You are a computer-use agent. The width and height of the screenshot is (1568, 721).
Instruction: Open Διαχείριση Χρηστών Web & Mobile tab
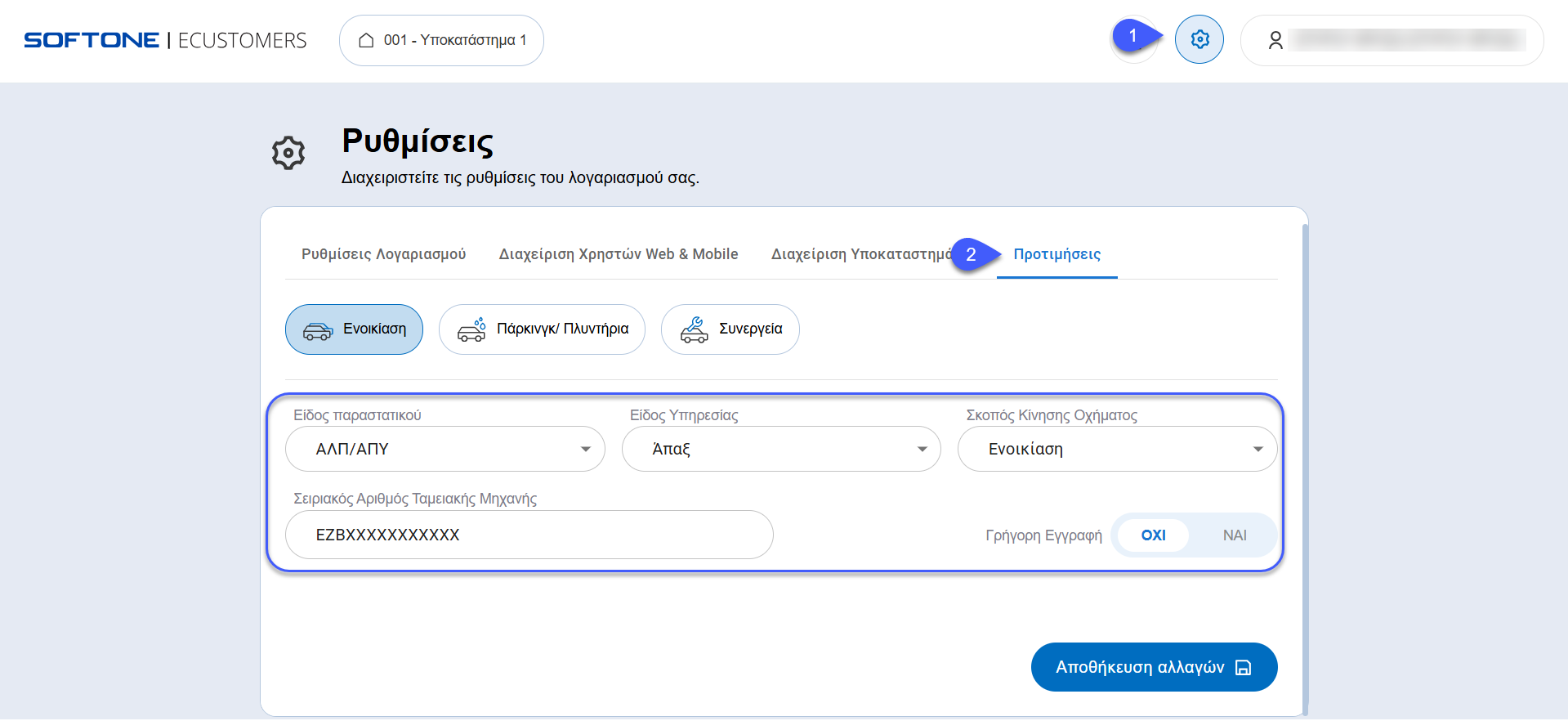(618, 254)
